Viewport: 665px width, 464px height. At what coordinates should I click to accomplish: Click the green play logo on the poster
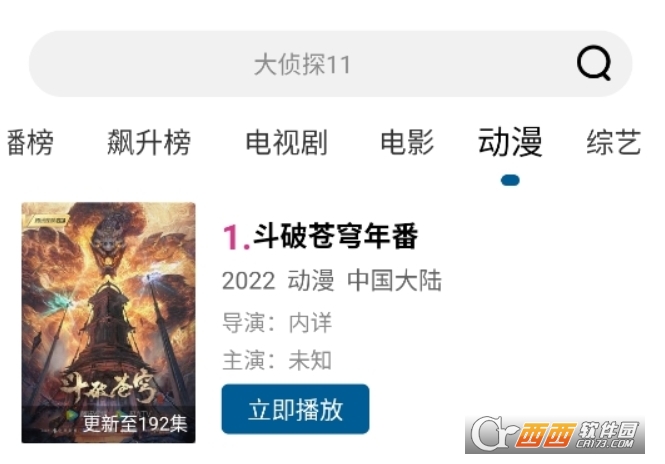tap(70, 416)
